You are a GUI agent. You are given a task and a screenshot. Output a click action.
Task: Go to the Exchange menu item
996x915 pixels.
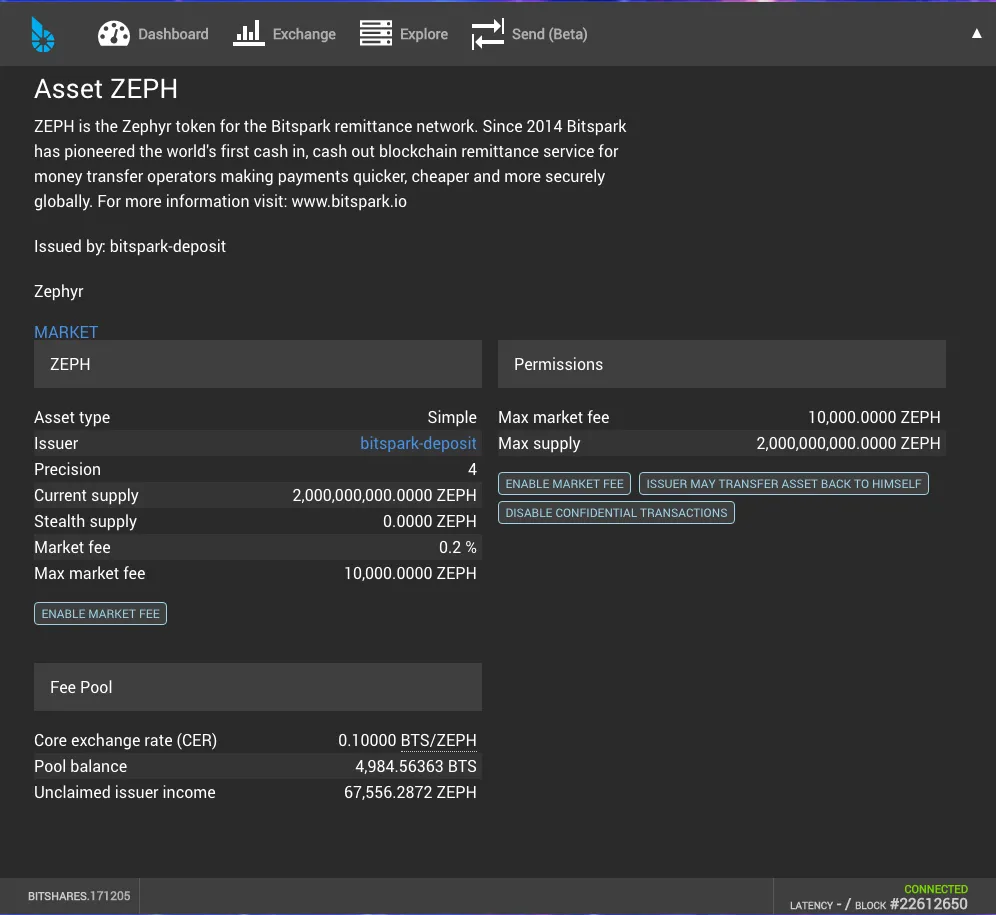pyautogui.click(x=285, y=34)
